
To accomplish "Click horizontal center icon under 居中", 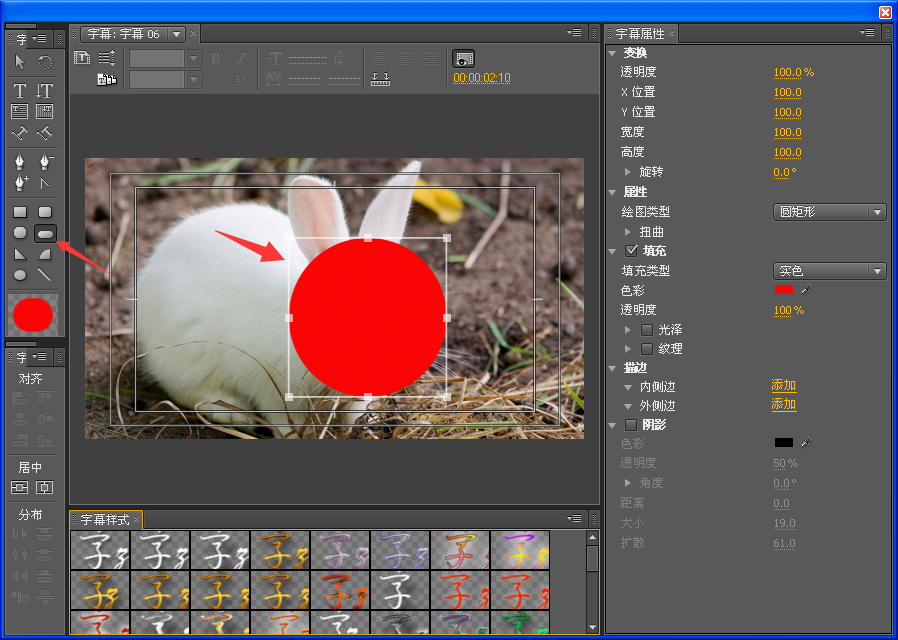I will [45, 488].
